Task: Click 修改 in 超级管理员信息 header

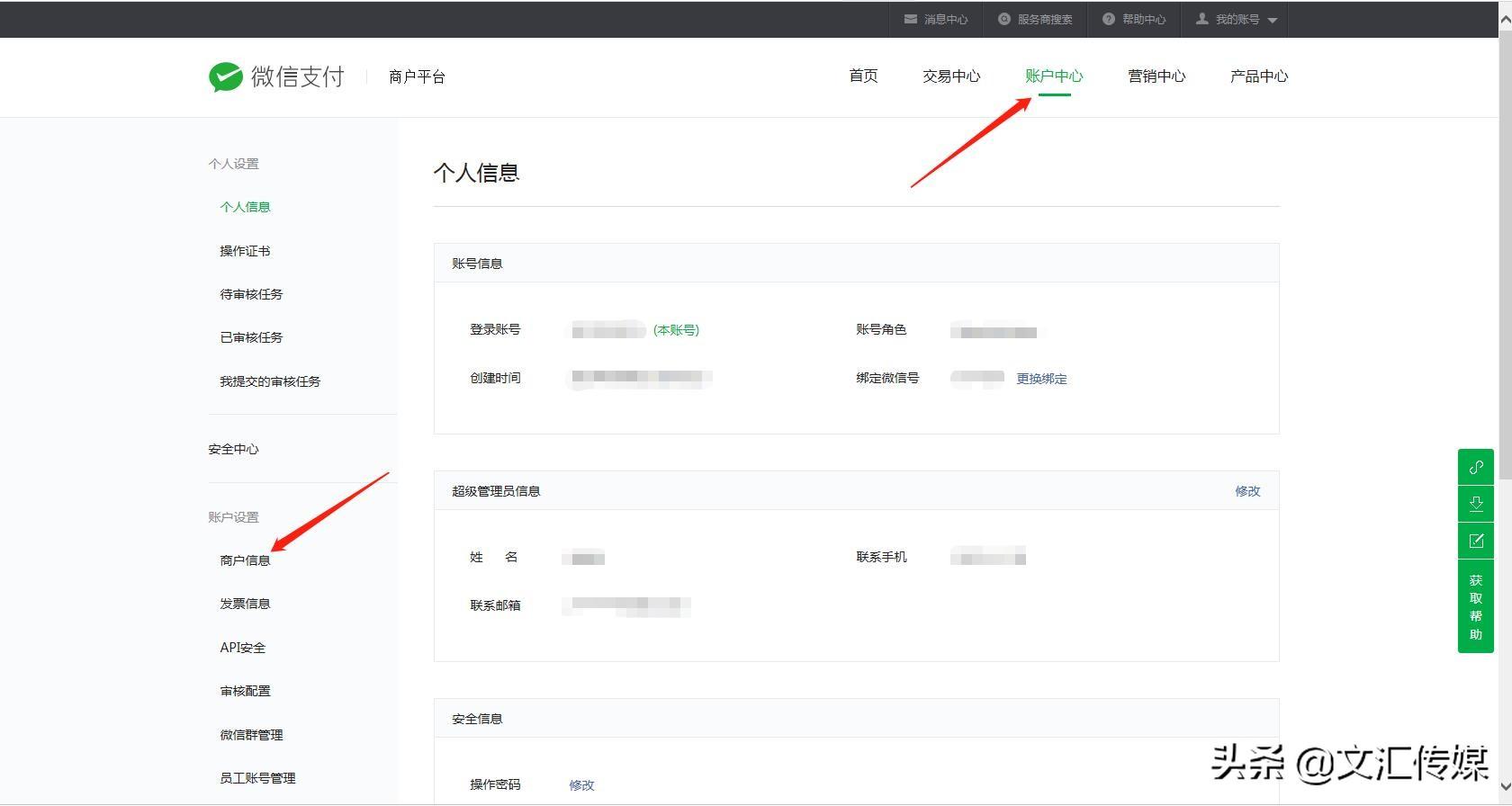Action: [x=1247, y=491]
